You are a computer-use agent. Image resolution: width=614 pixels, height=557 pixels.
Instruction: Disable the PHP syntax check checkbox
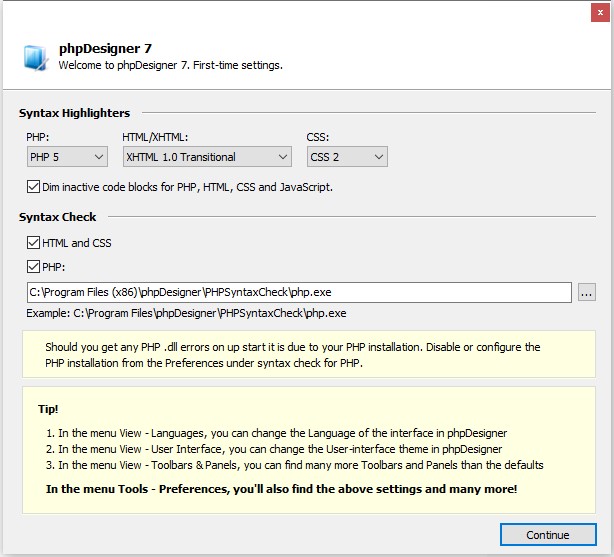(33, 267)
